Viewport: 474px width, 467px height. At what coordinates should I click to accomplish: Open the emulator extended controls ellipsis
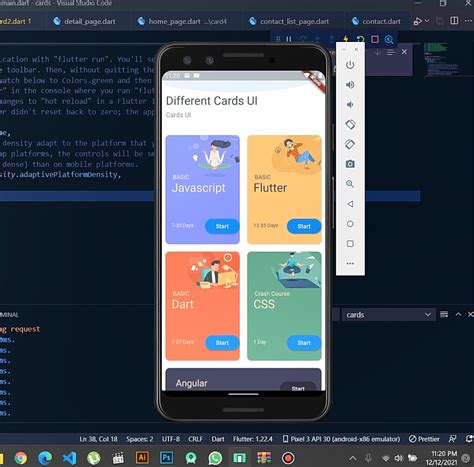350,263
